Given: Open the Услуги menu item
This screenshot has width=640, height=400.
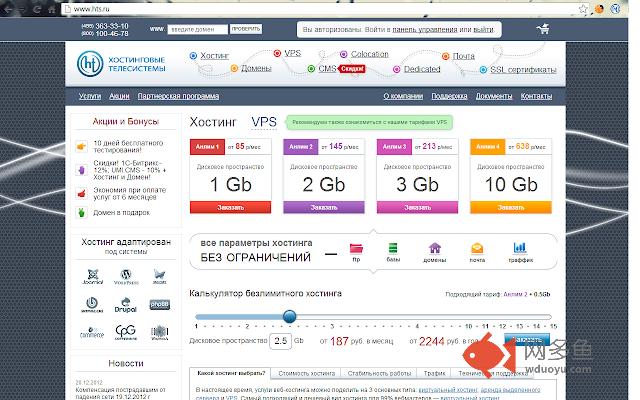Looking at the screenshot, I should 90,96.
